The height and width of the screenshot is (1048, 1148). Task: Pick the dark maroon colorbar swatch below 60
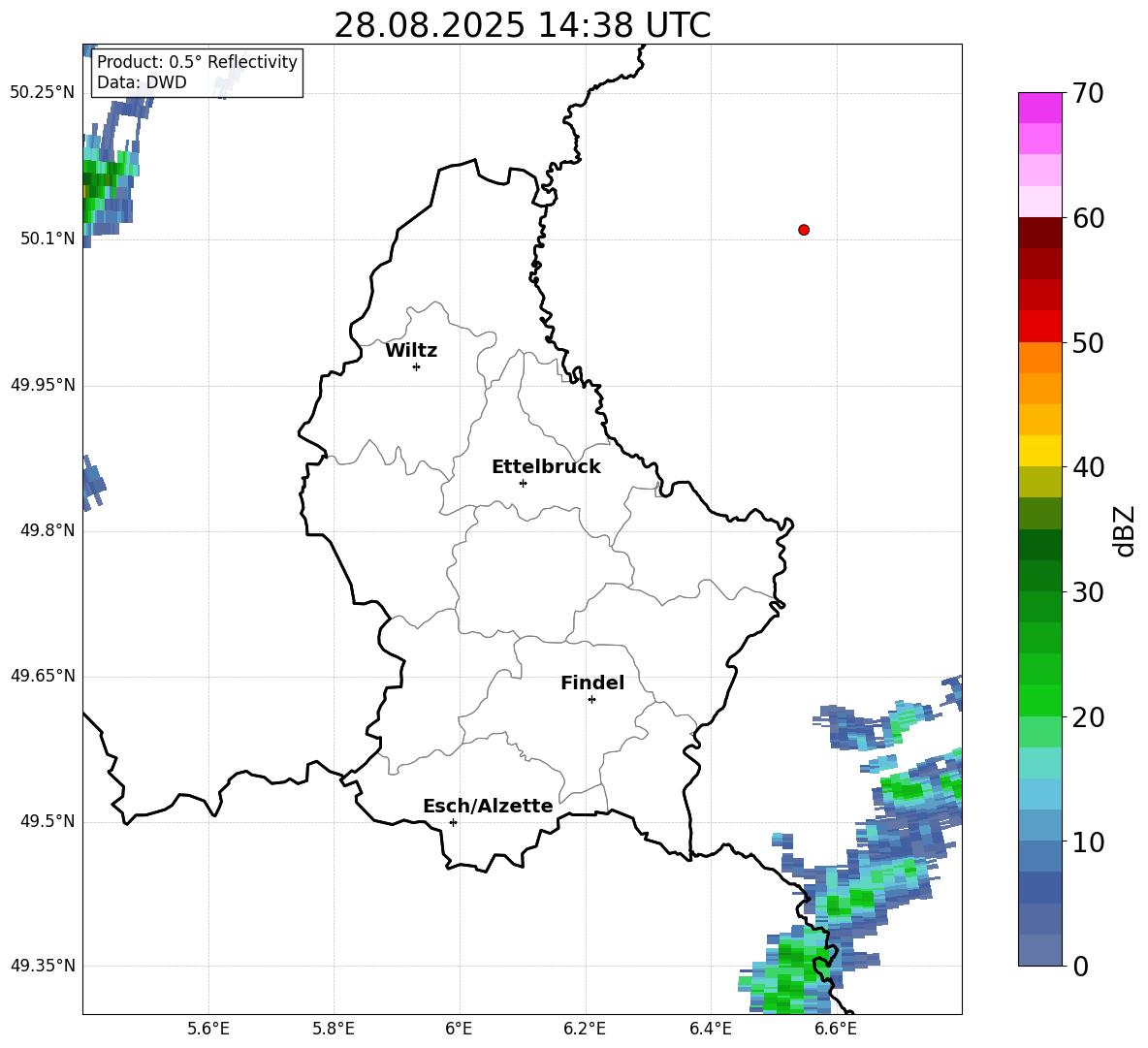[x=1039, y=233]
